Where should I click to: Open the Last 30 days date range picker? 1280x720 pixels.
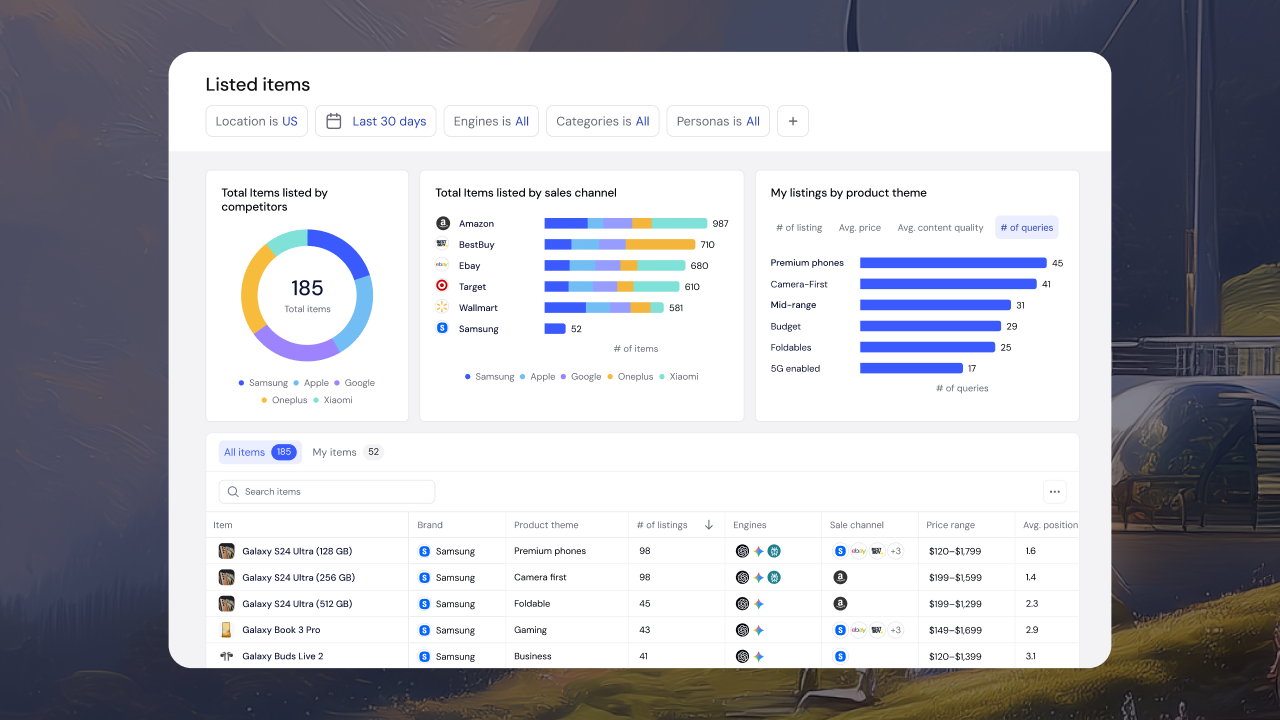pyautogui.click(x=376, y=121)
